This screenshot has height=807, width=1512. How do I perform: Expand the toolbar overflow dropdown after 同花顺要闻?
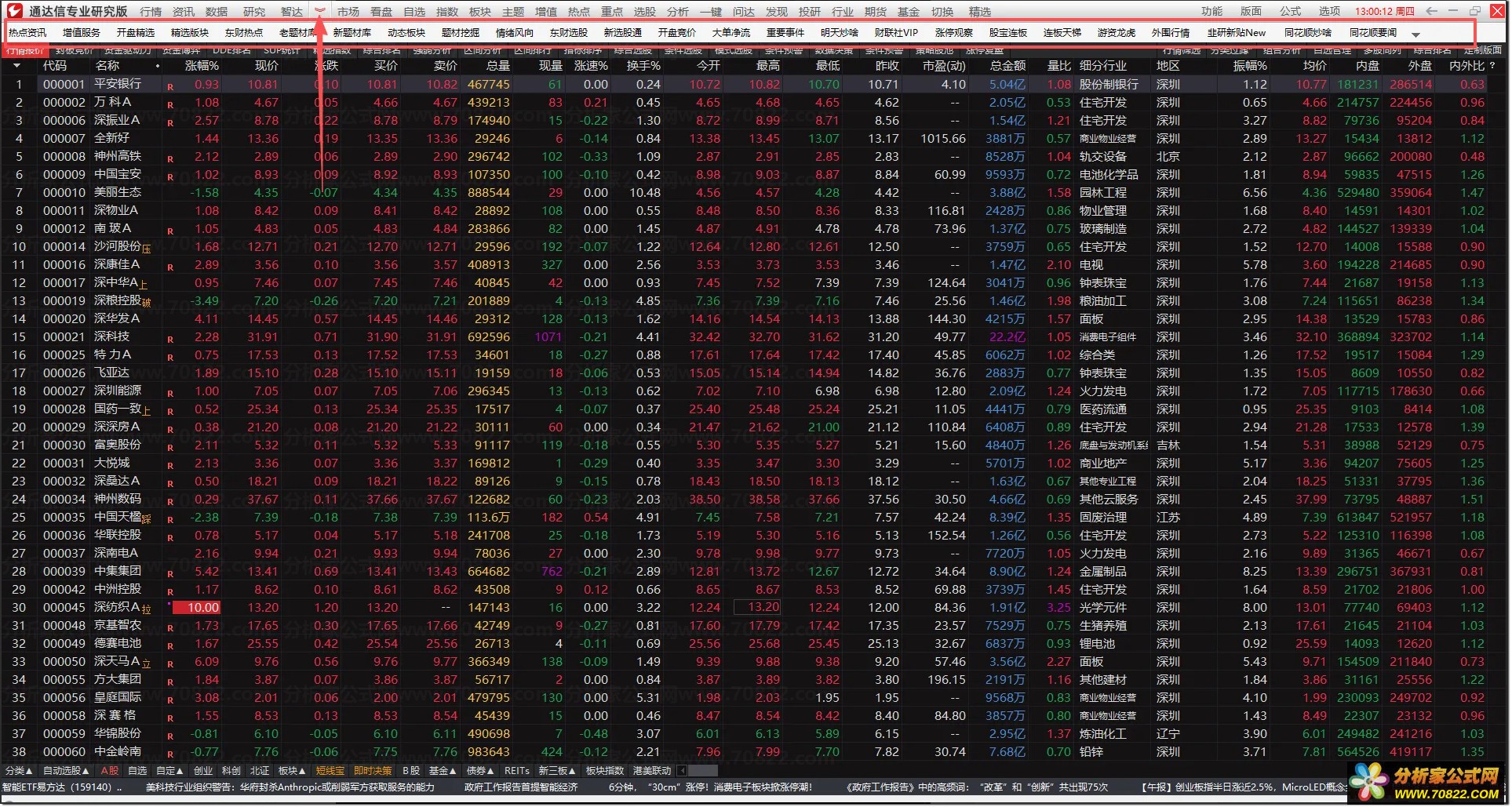click(x=1415, y=35)
